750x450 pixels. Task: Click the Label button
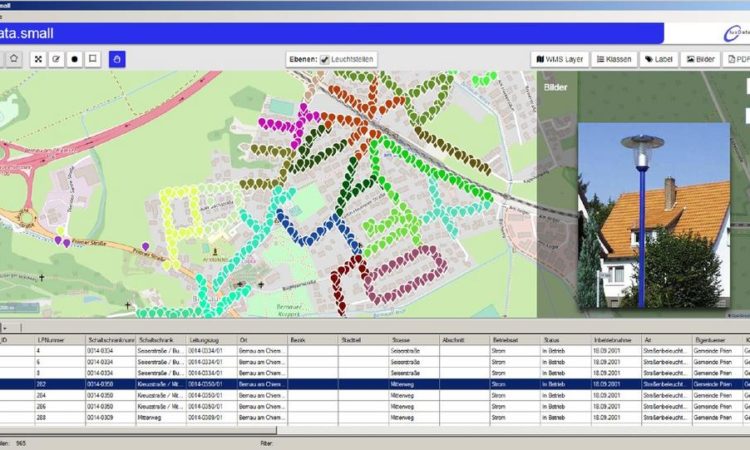point(659,59)
